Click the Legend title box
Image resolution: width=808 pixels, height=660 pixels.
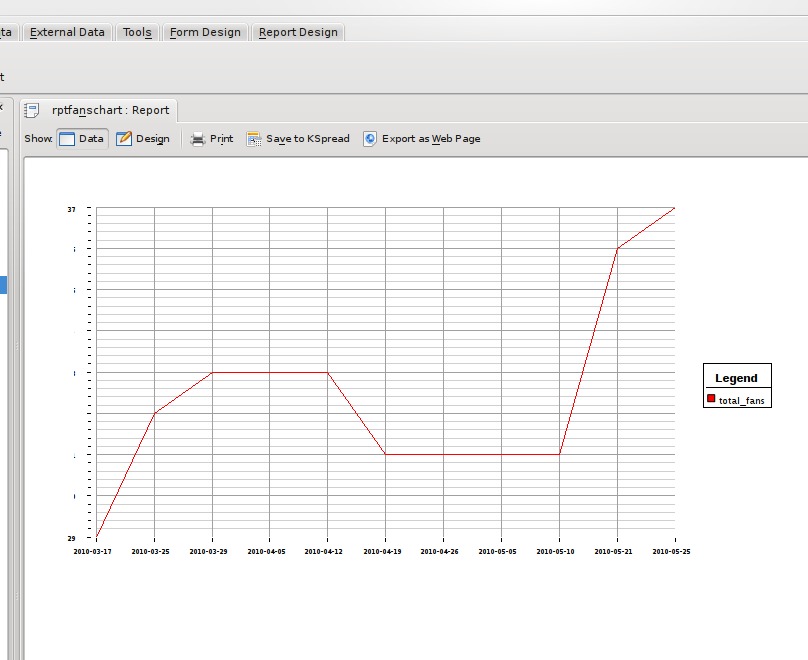click(737, 378)
